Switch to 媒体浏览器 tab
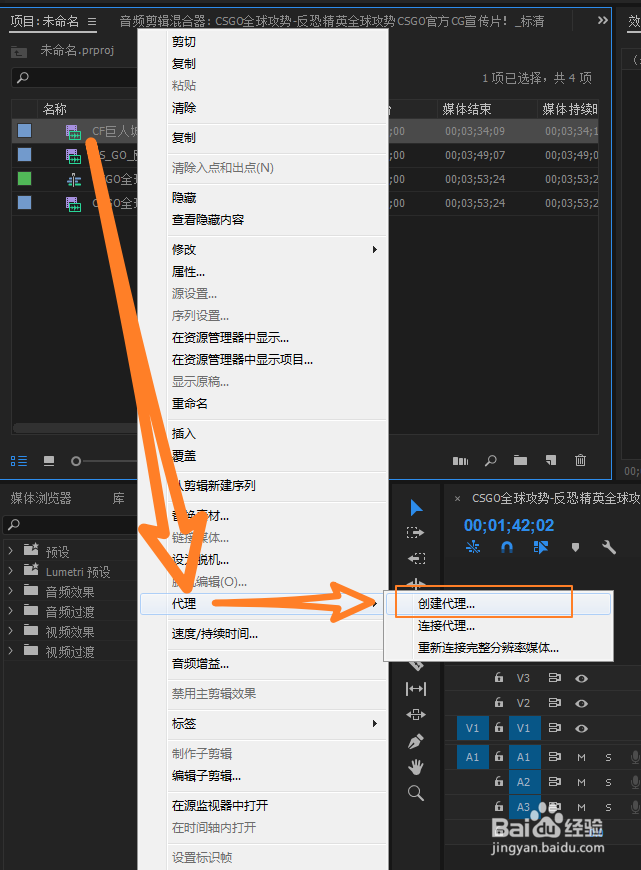This screenshot has width=641, height=870. tap(41, 498)
